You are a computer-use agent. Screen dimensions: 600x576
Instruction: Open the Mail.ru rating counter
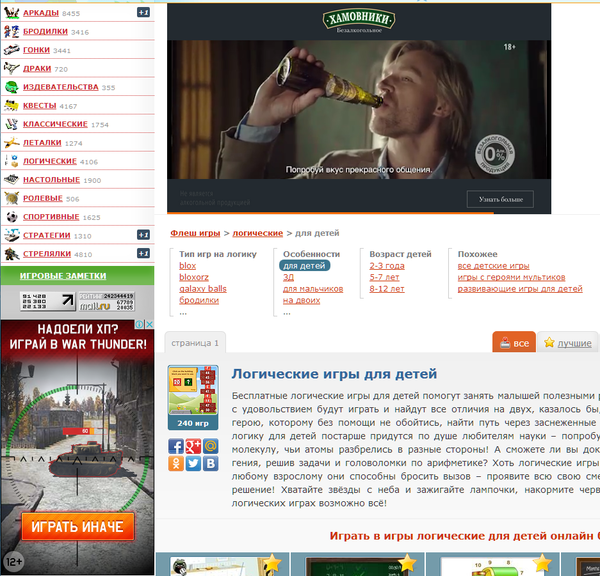[x=106, y=302]
